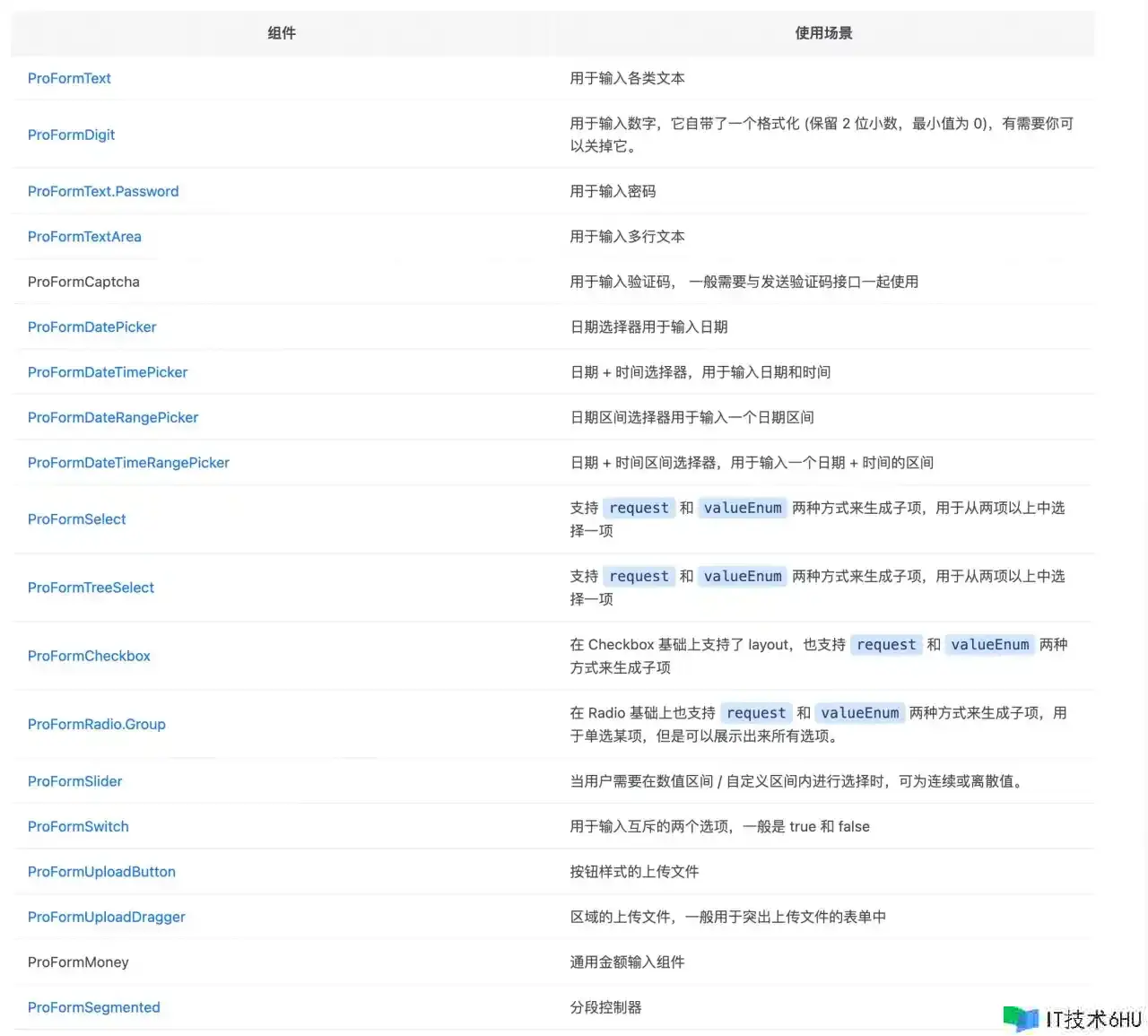The width and height of the screenshot is (1148, 1036).
Task: Click the ProFormUploadButton link
Action: click(101, 872)
